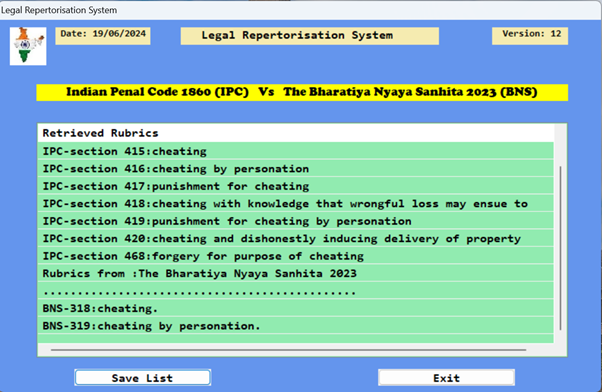Click the Retrieved Rubrics header
Screen dimensions: 602x392
[296, 133]
